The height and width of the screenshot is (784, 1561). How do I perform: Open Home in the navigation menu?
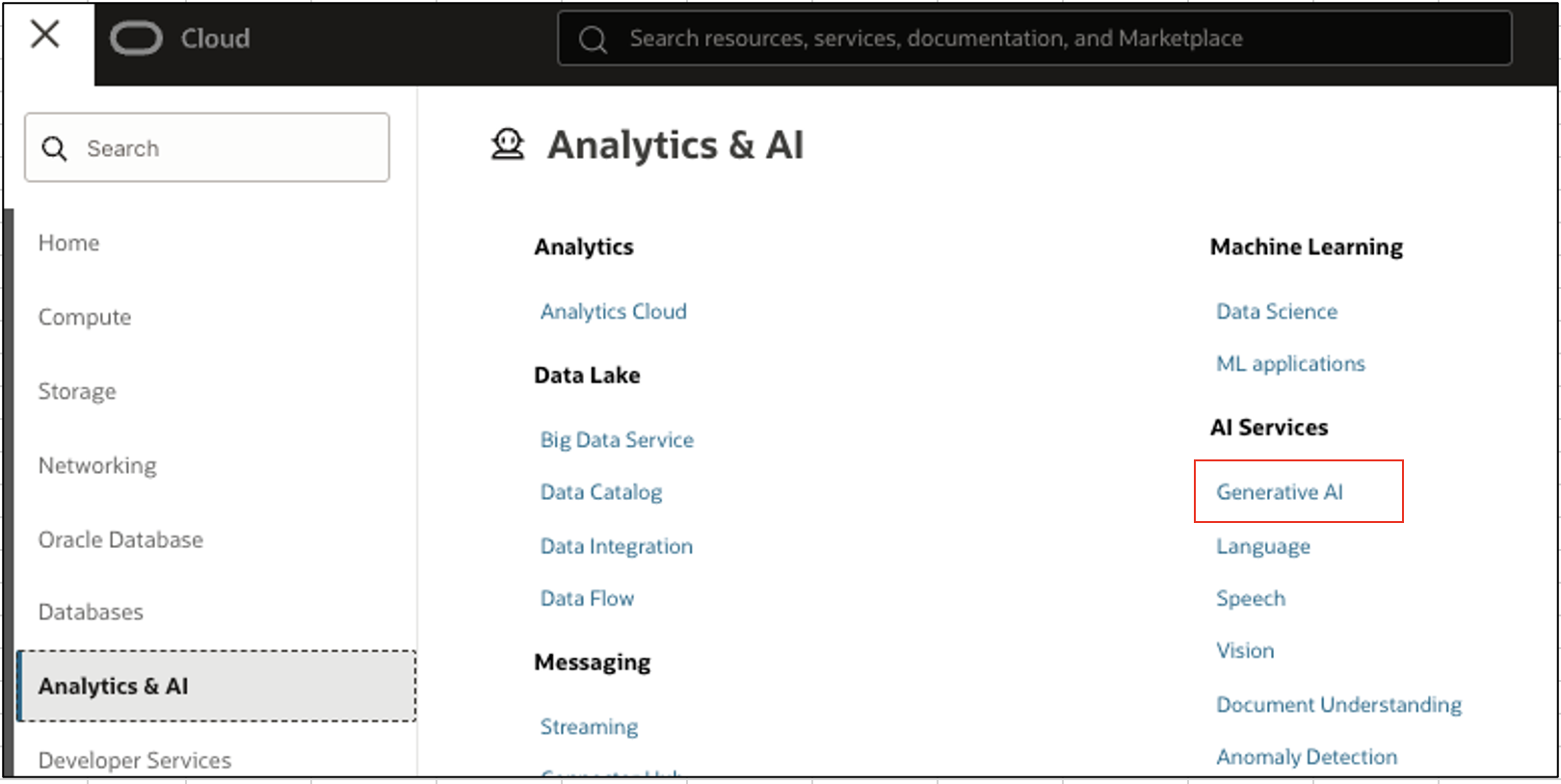pos(68,243)
